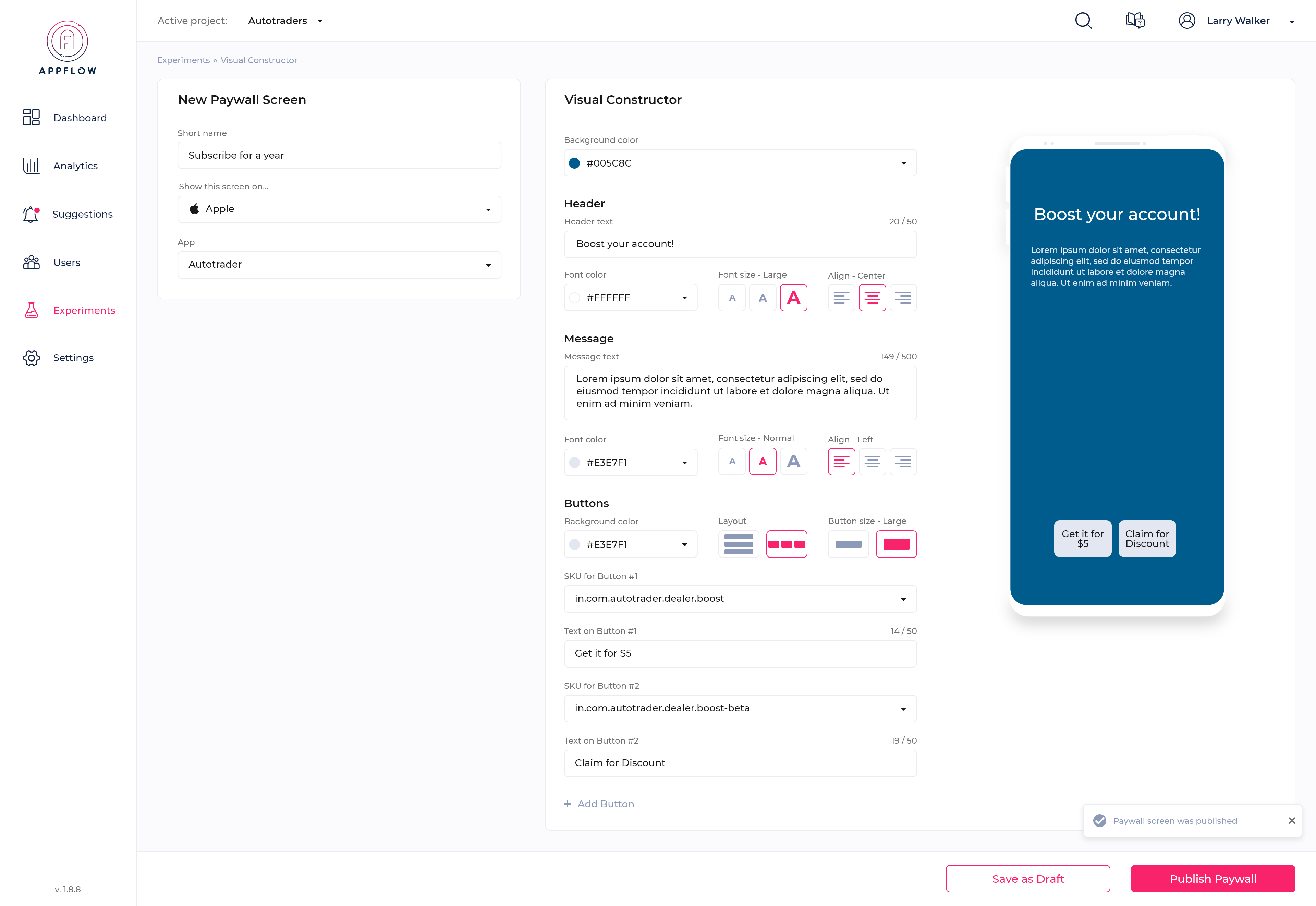Open SKU for Button #1 dropdown
The height and width of the screenshot is (906, 1316).
tap(740, 599)
